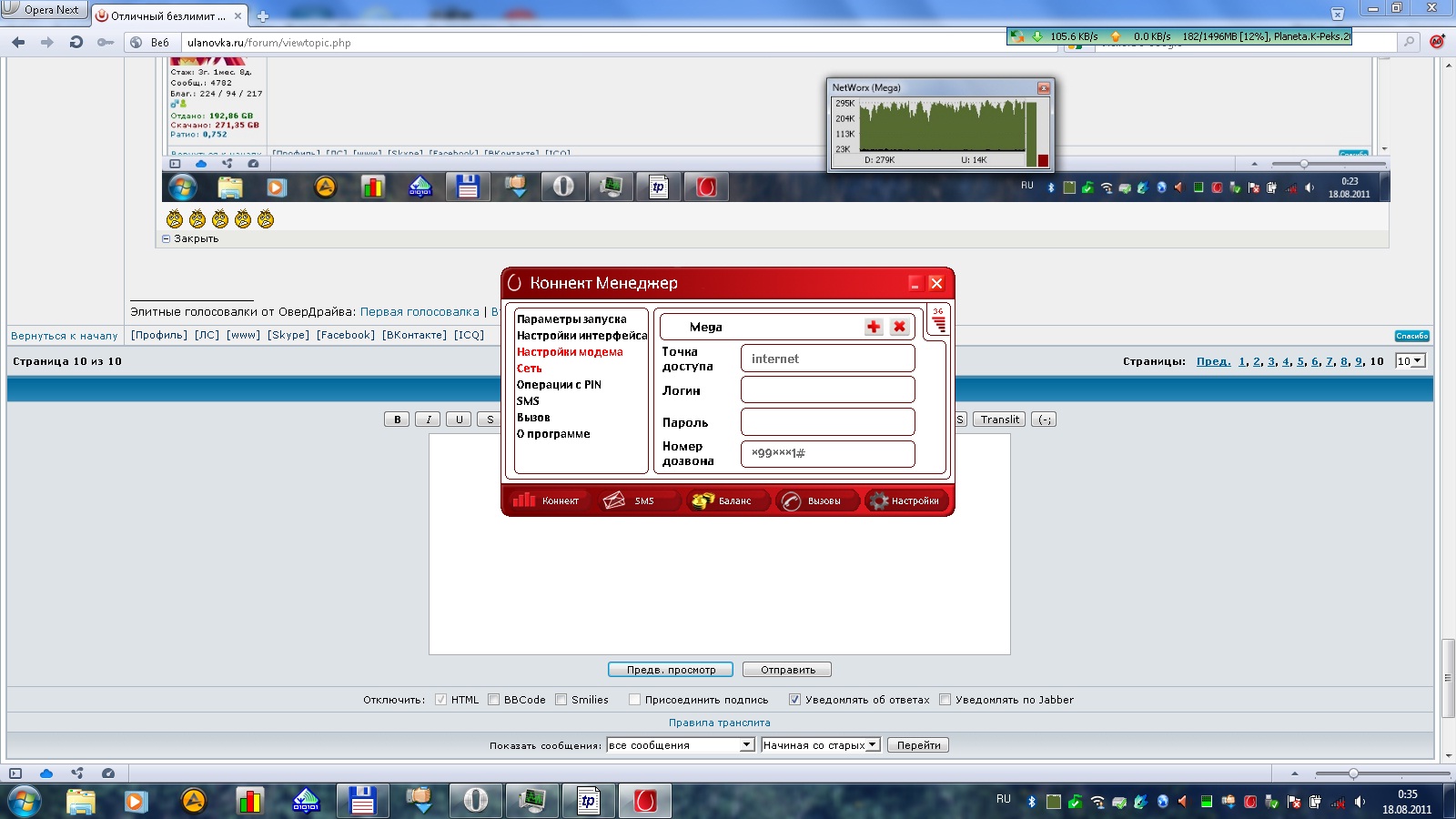Select Параметры запуска in settings list

click(571, 319)
